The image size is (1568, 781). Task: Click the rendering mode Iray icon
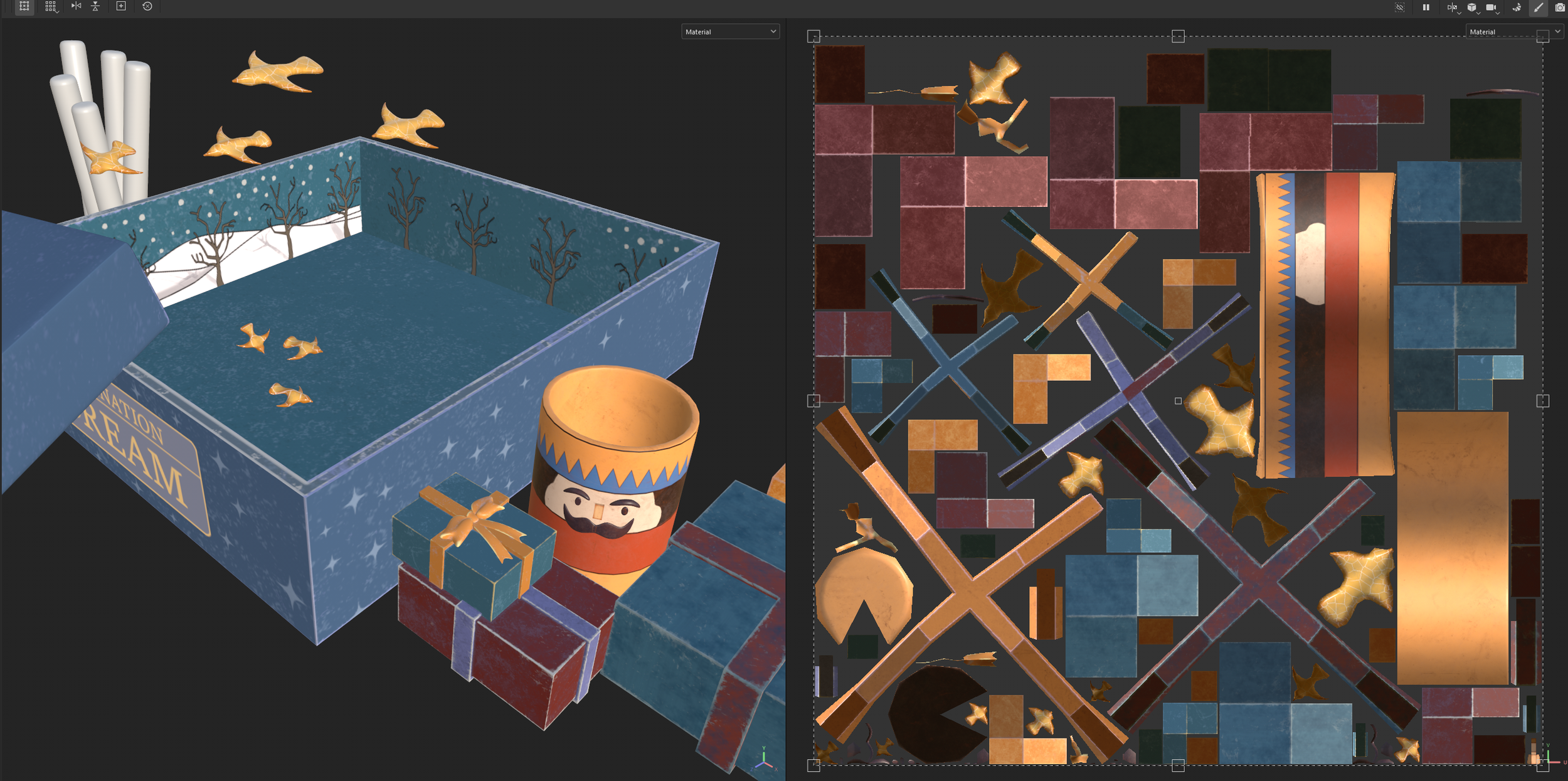coord(1517,8)
